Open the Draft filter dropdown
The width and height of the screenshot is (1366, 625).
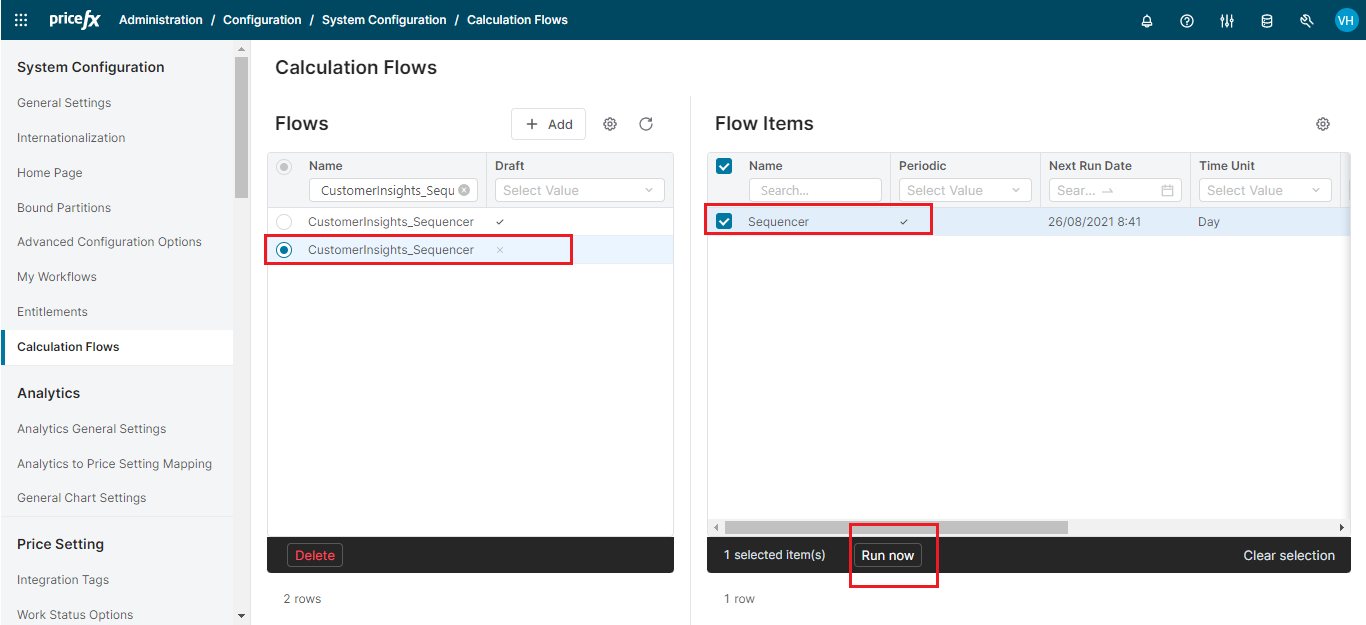click(579, 190)
